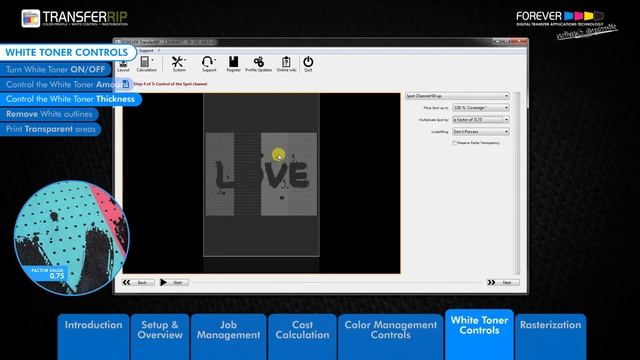The image size is (640, 360).
Task: Click the White Toner Controls heading
Action: (67, 52)
